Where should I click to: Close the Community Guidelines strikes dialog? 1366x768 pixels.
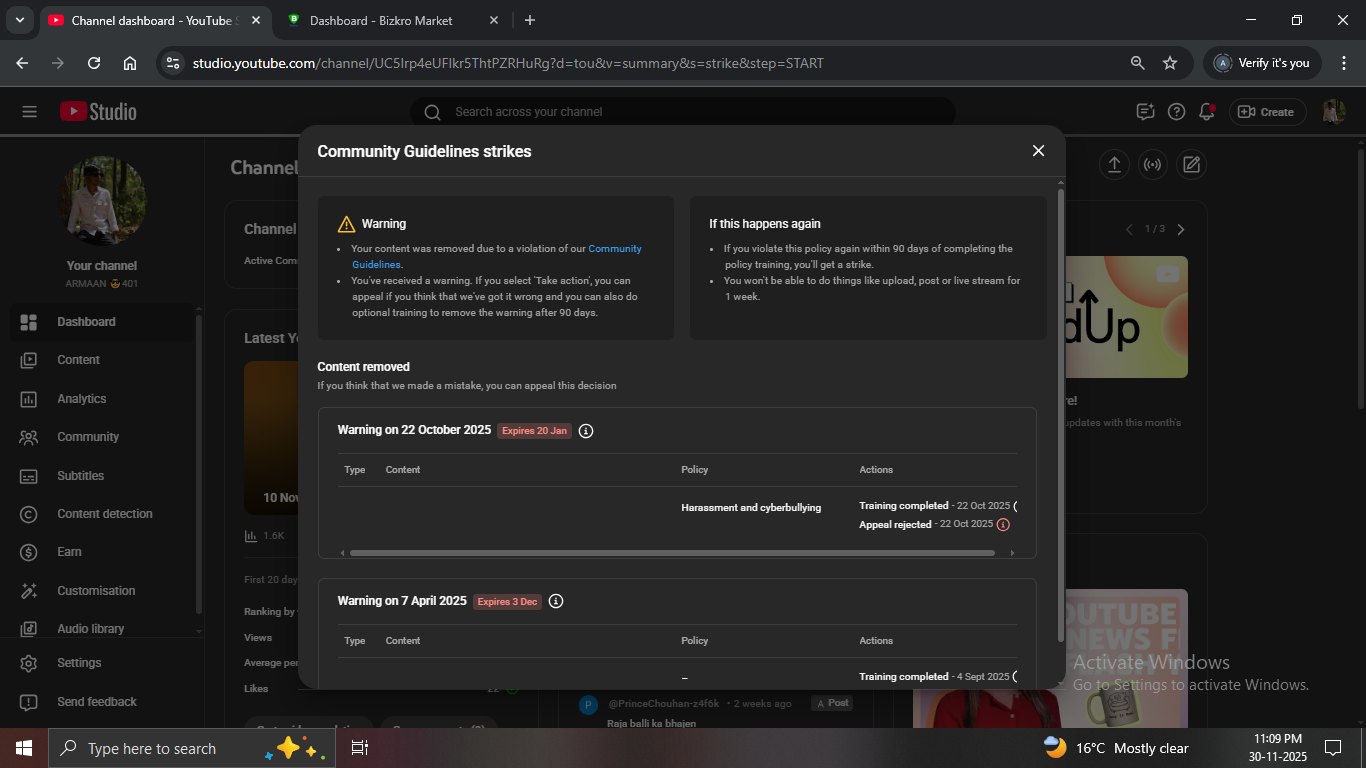tap(1038, 151)
